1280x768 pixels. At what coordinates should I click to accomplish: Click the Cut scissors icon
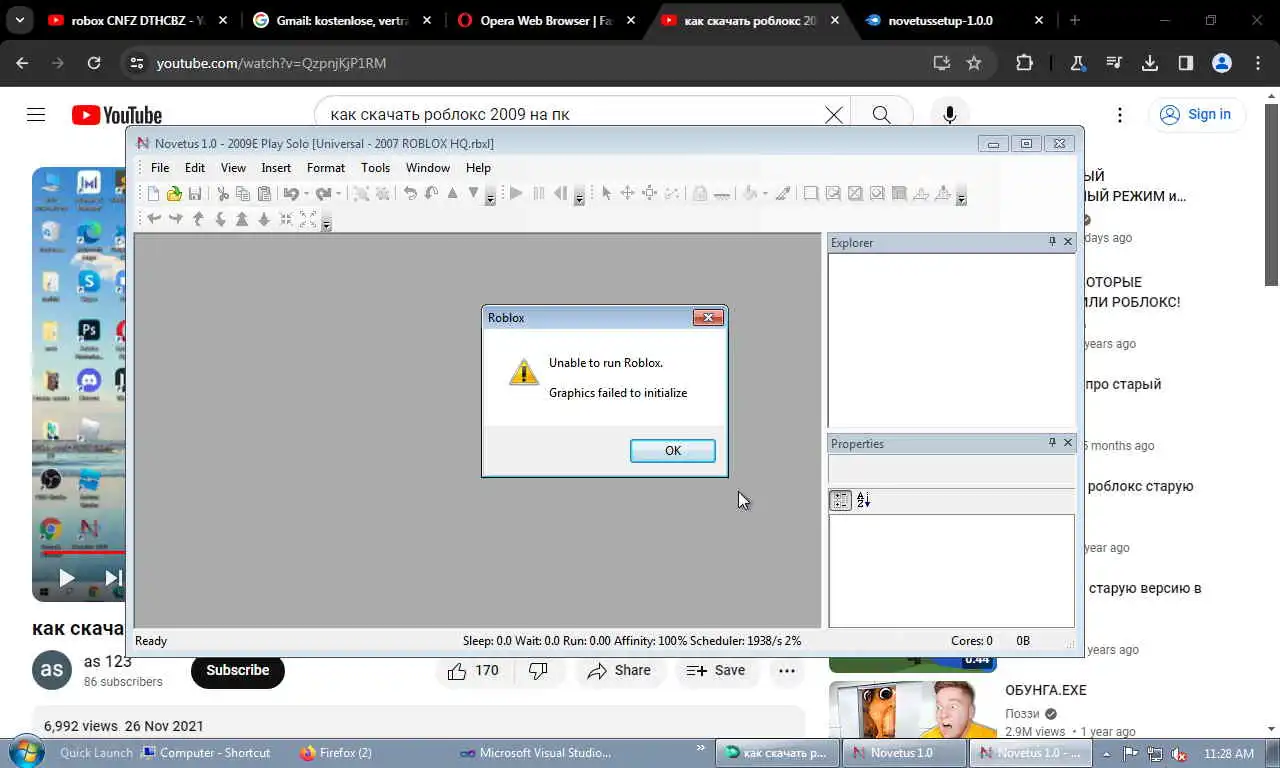coord(222,194)
